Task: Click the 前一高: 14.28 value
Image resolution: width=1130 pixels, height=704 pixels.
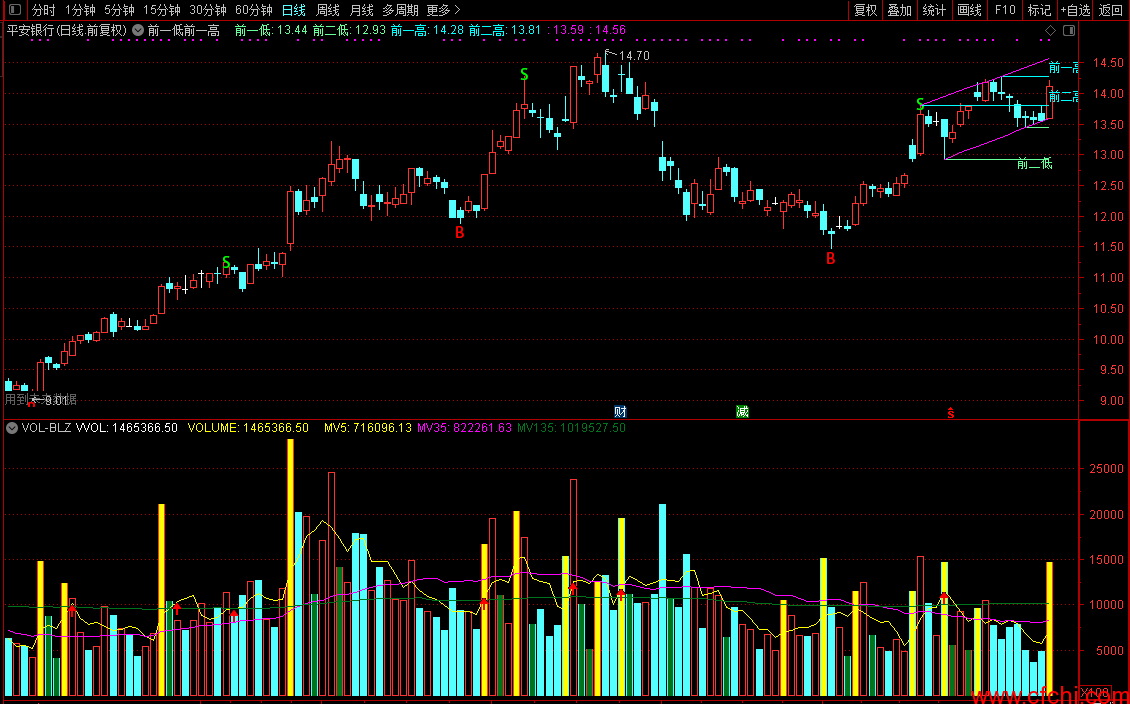Action: [x=427, y=30]
